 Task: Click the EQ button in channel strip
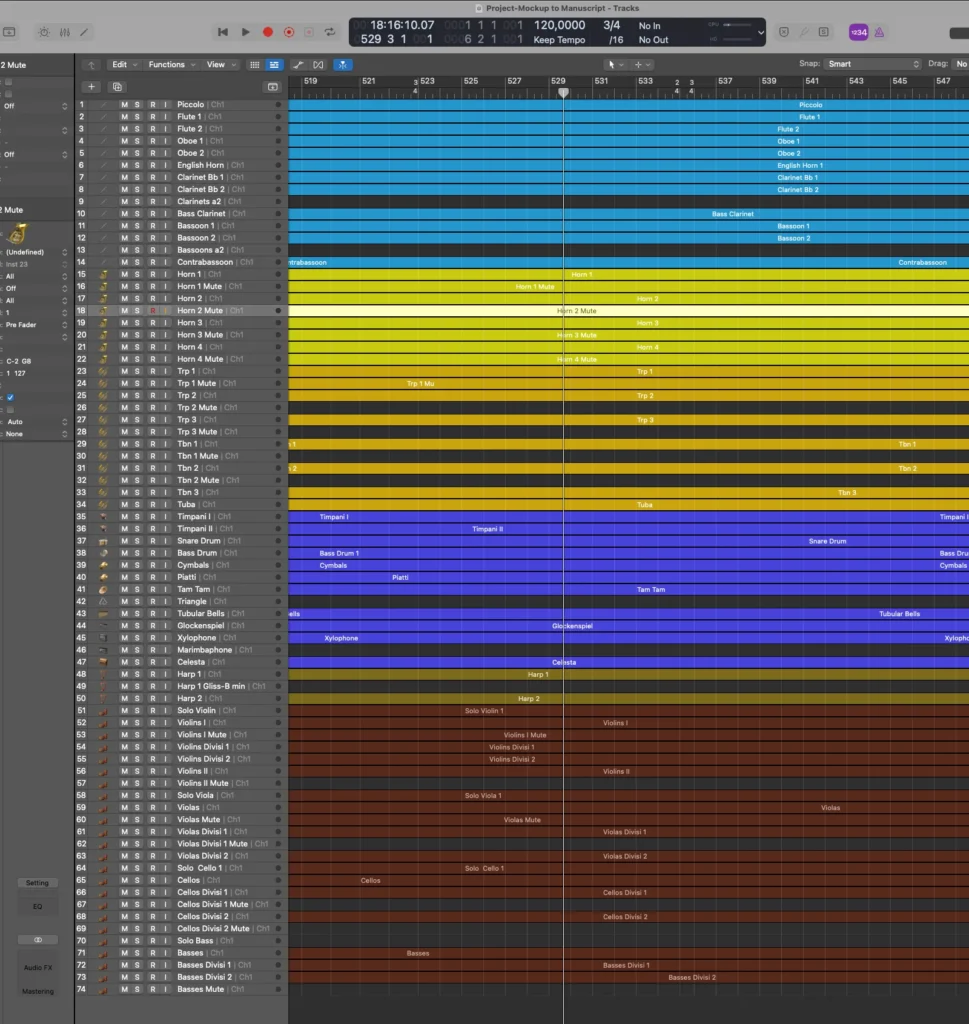[37, 906]
